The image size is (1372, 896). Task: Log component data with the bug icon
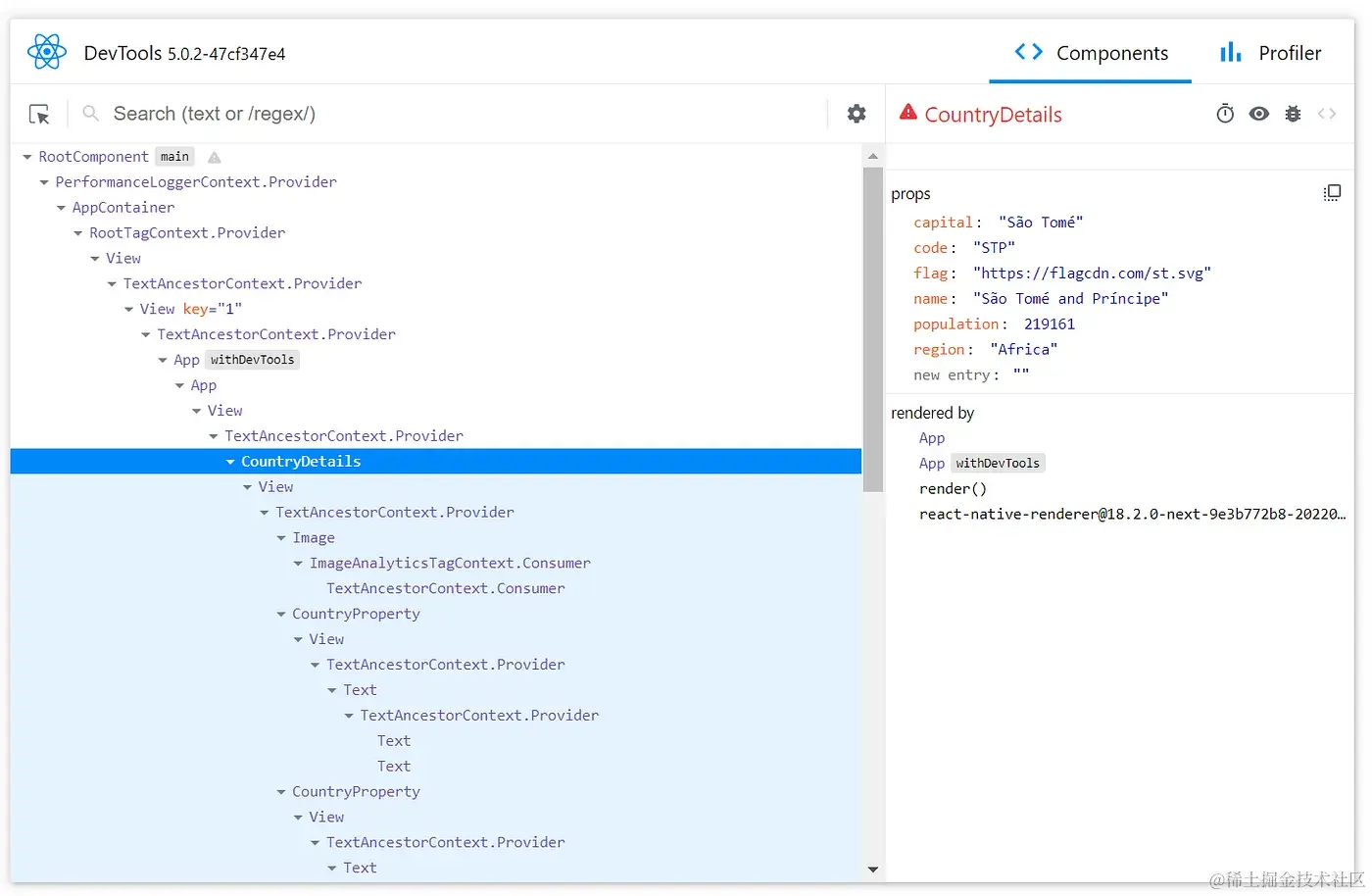pos(1293,114)
